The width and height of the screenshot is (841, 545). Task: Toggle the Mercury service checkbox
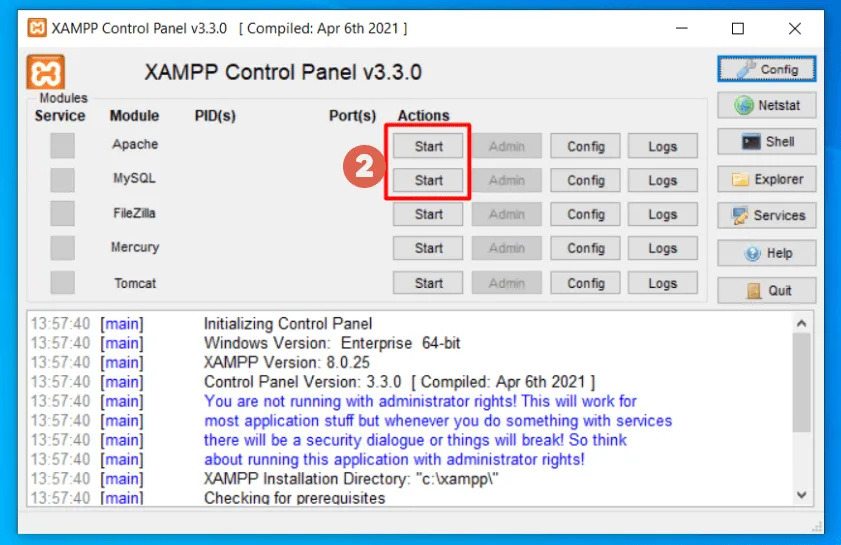coord(62,248)
